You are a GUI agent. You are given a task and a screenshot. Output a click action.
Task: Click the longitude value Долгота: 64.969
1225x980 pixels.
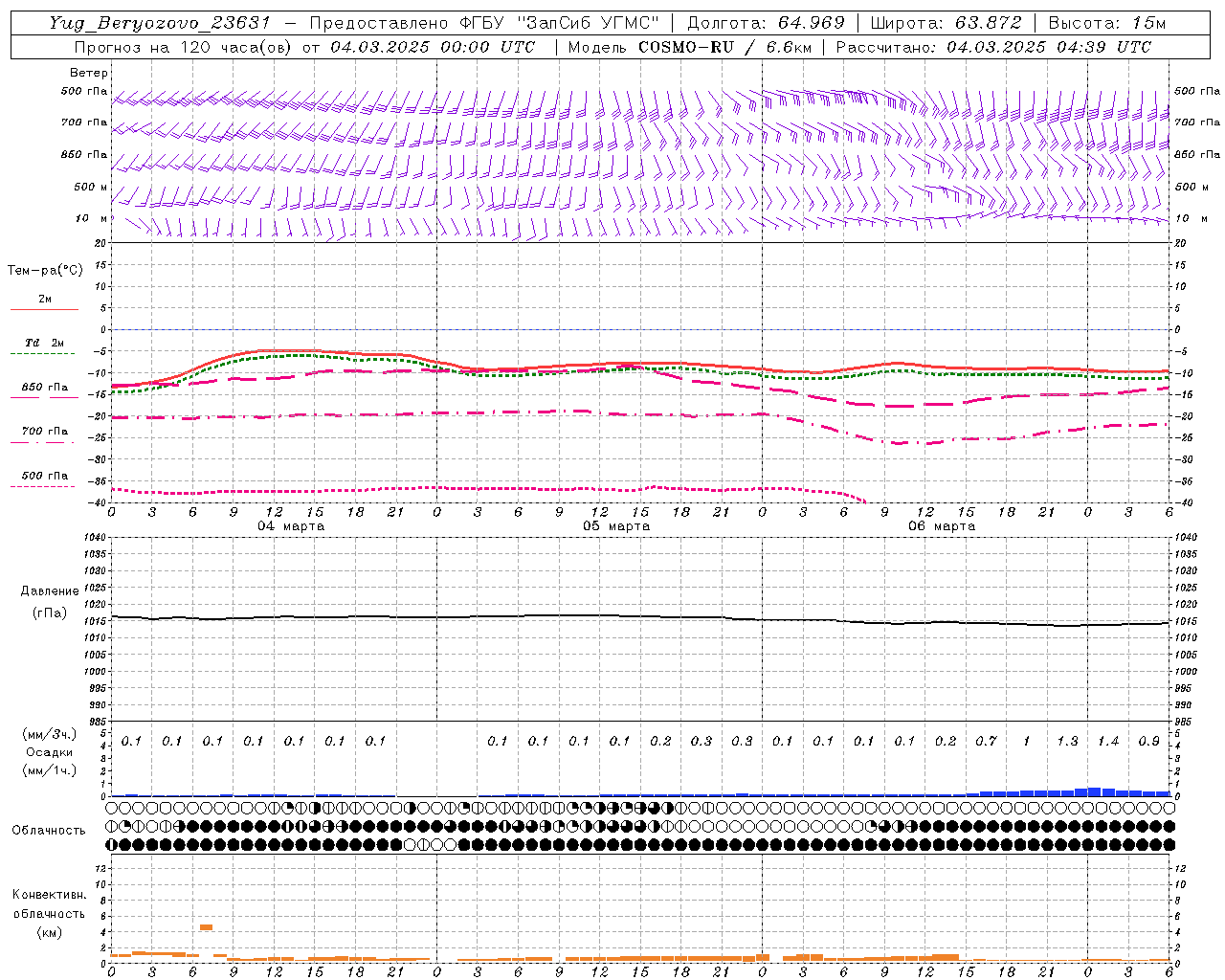tap(766, 23)
